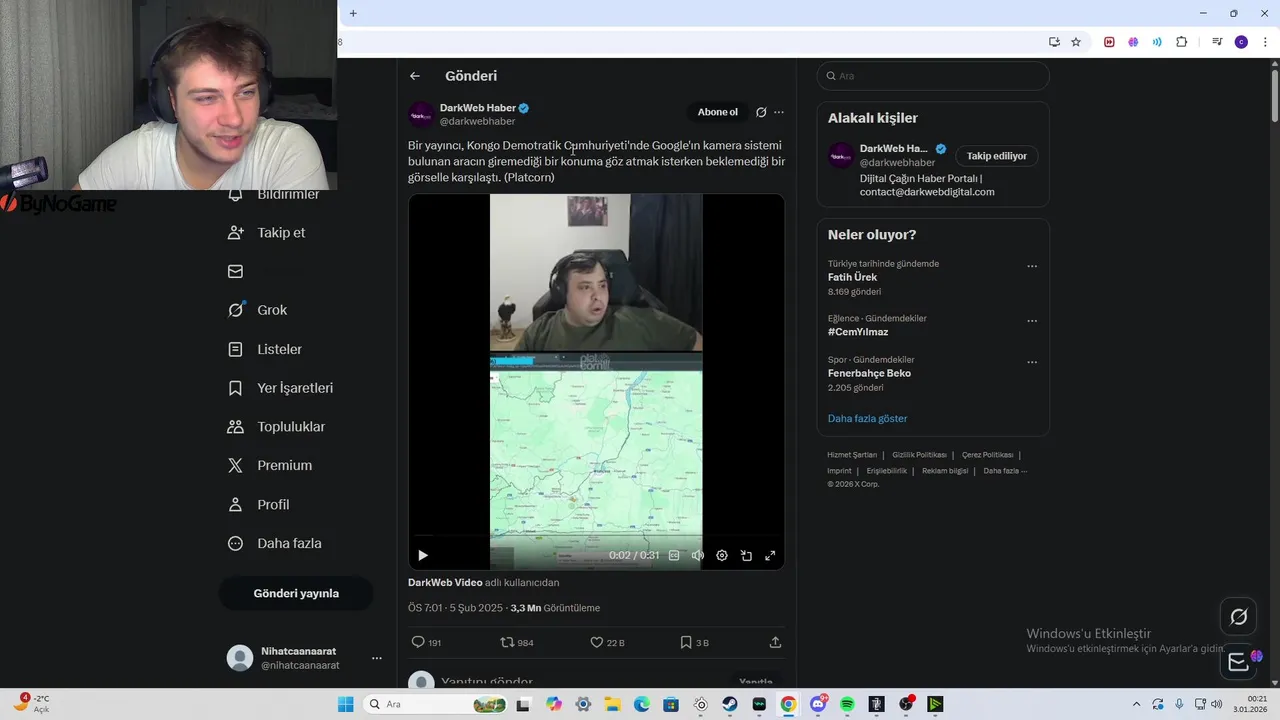
Task: Open Grok action next to Abone ol
Action: coord(761,112)
